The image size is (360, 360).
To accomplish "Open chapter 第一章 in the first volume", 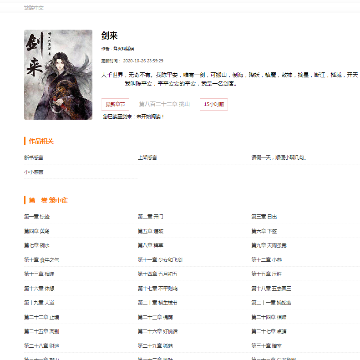I will click(37, 217).
